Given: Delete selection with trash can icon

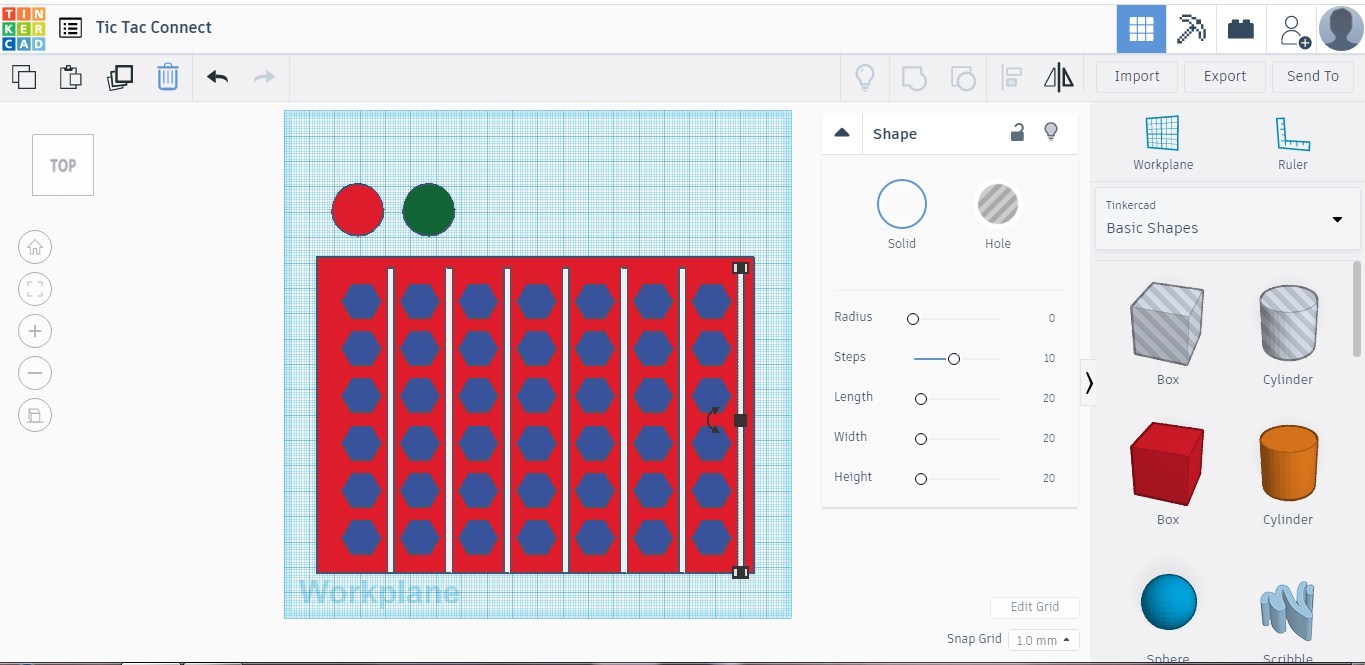Looking at the screenshot, I should pyautogui.click(x=168, y=77).
